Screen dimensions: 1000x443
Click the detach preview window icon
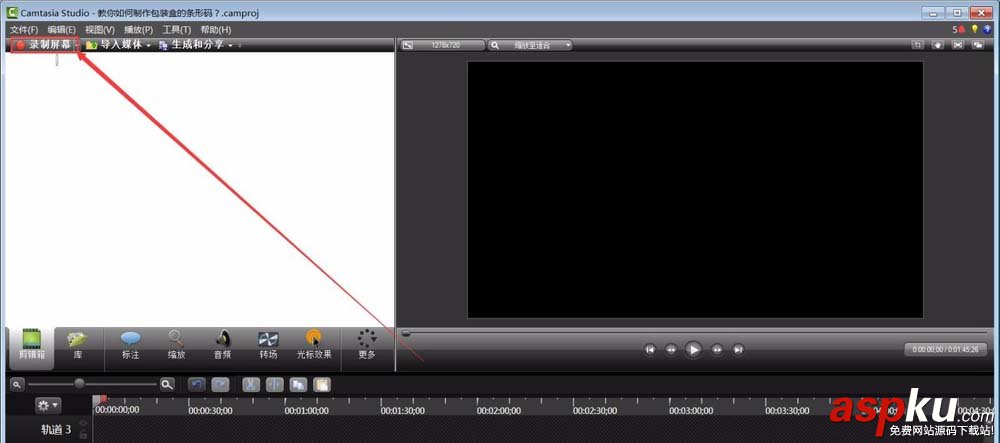coord(978,45)
